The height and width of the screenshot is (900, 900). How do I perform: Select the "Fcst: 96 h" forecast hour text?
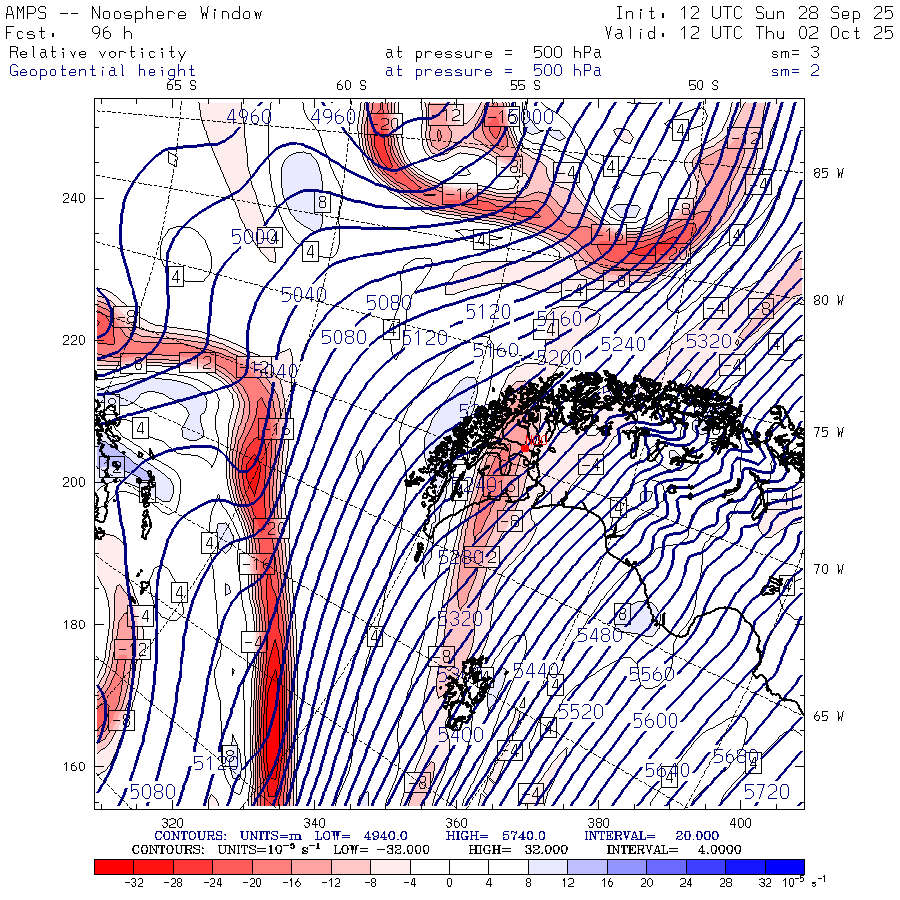[x=69, y=33]
